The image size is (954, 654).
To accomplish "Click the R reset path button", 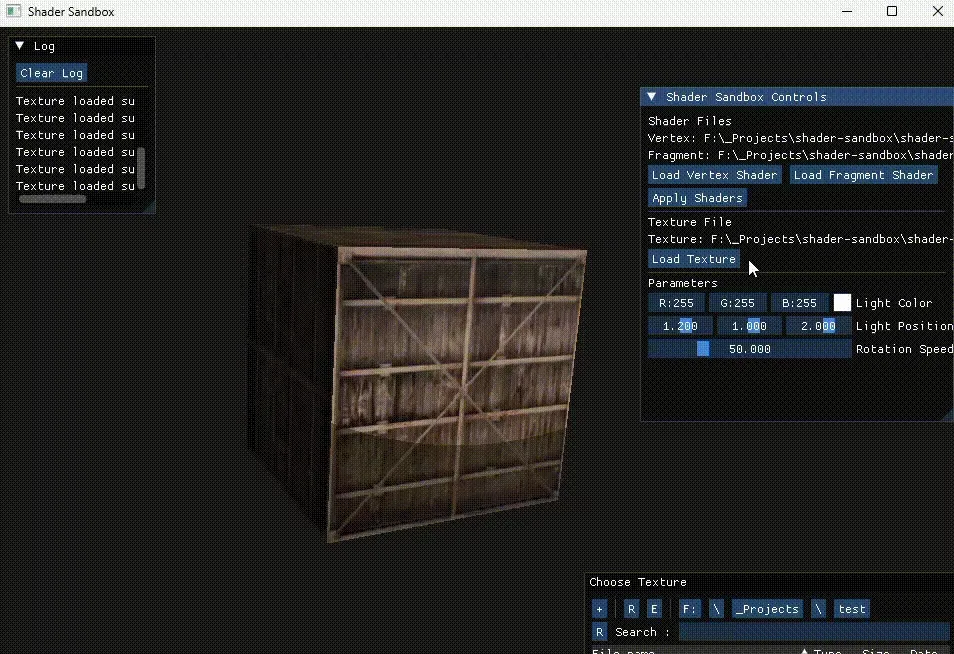I will point(631,609).
